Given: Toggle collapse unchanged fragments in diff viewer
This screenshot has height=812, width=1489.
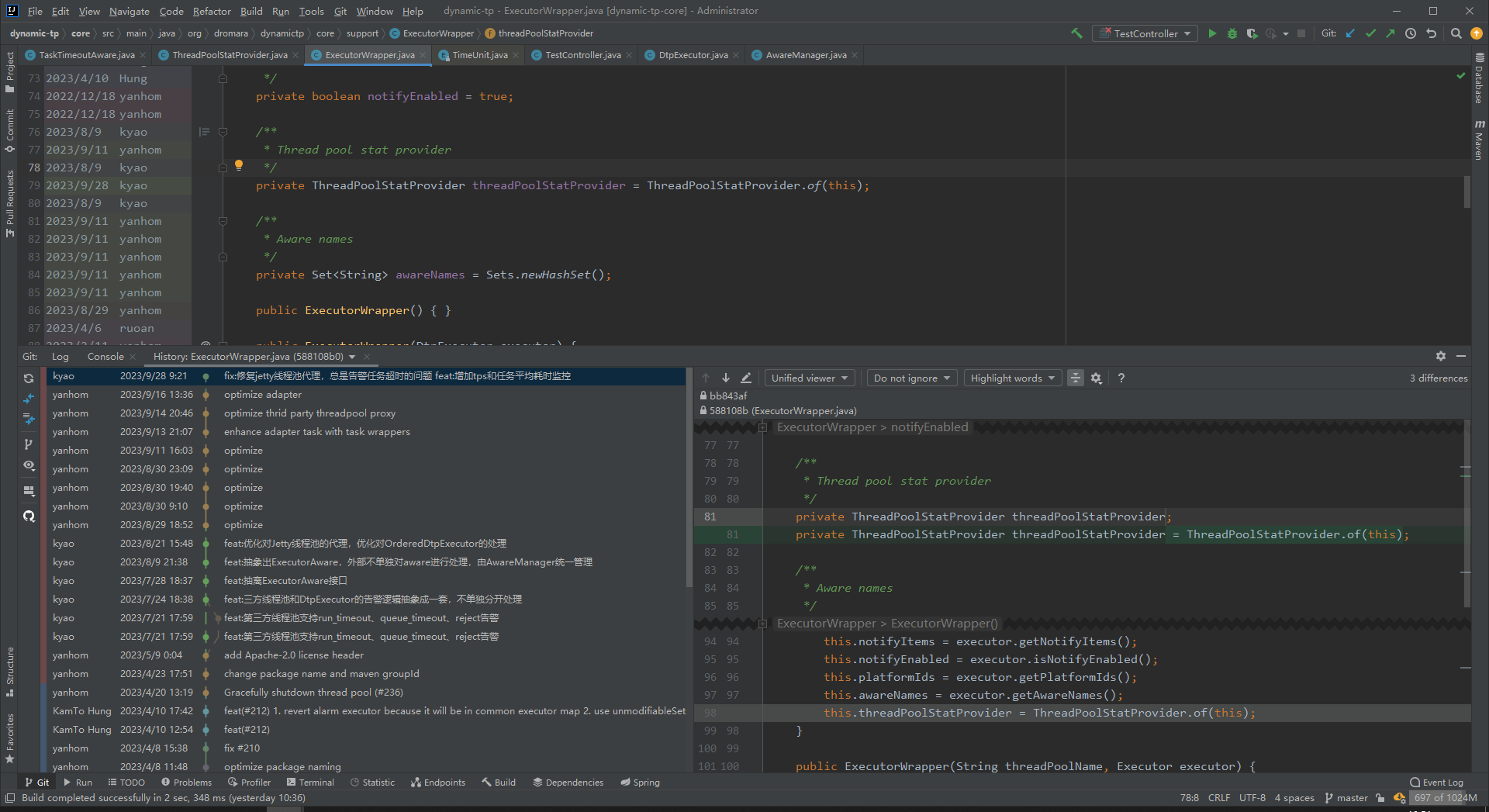Looking at the screenshot, I should tap(1076, 378).
